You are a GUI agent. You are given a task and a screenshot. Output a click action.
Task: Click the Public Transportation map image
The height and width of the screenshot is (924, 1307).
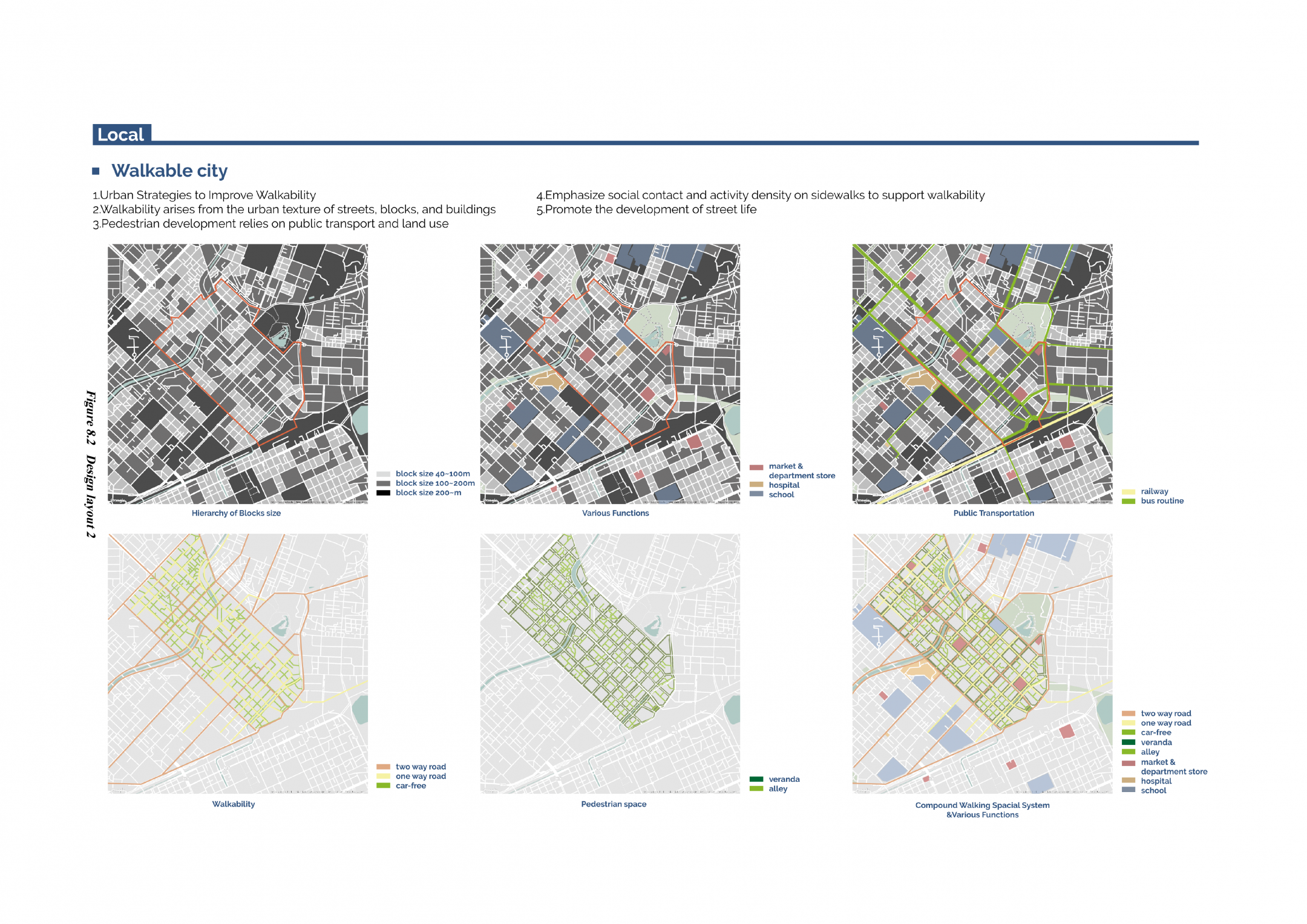(x=983, y=374)
